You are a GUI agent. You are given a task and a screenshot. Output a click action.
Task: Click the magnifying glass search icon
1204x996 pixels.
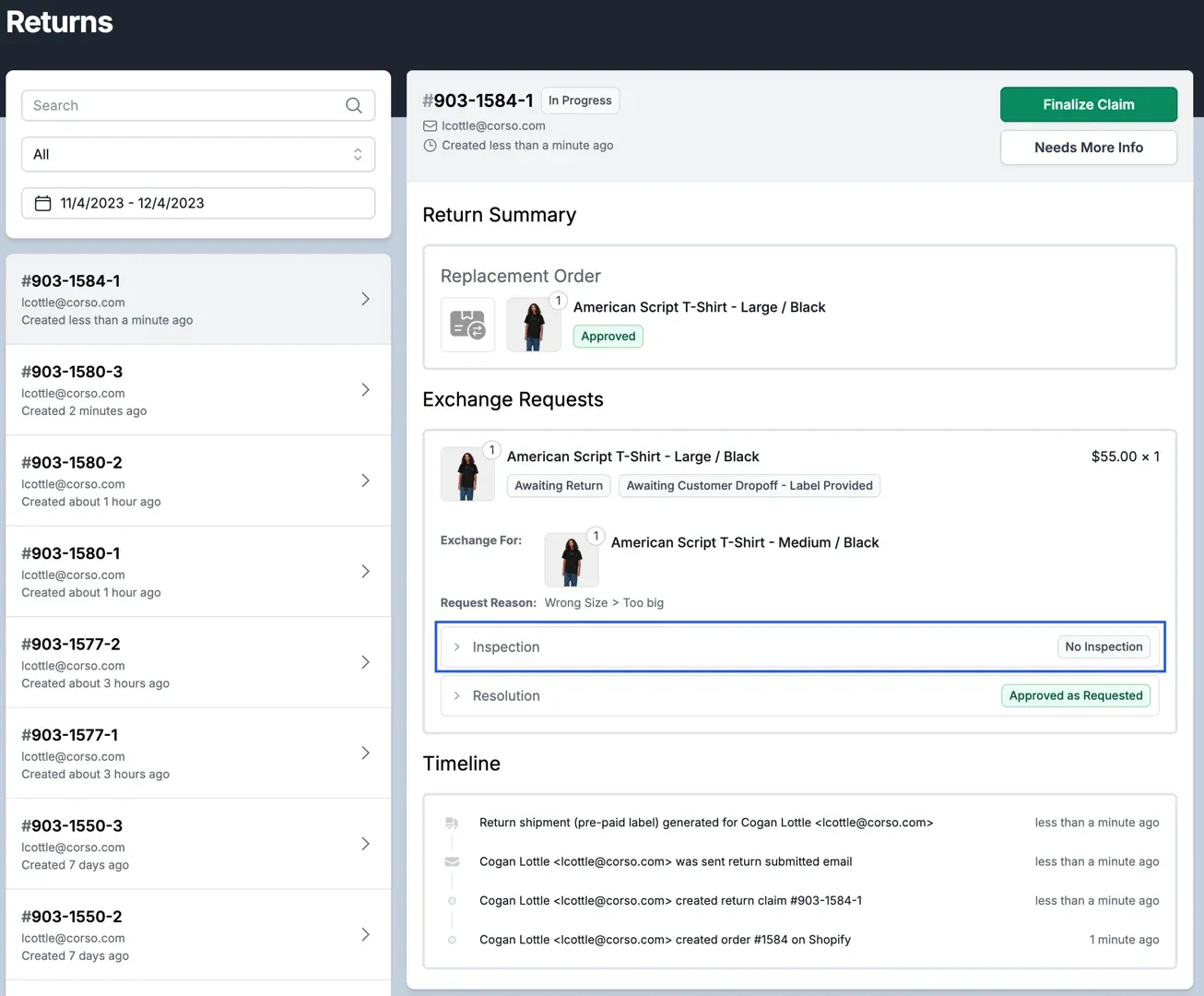[x=353, y=106]
